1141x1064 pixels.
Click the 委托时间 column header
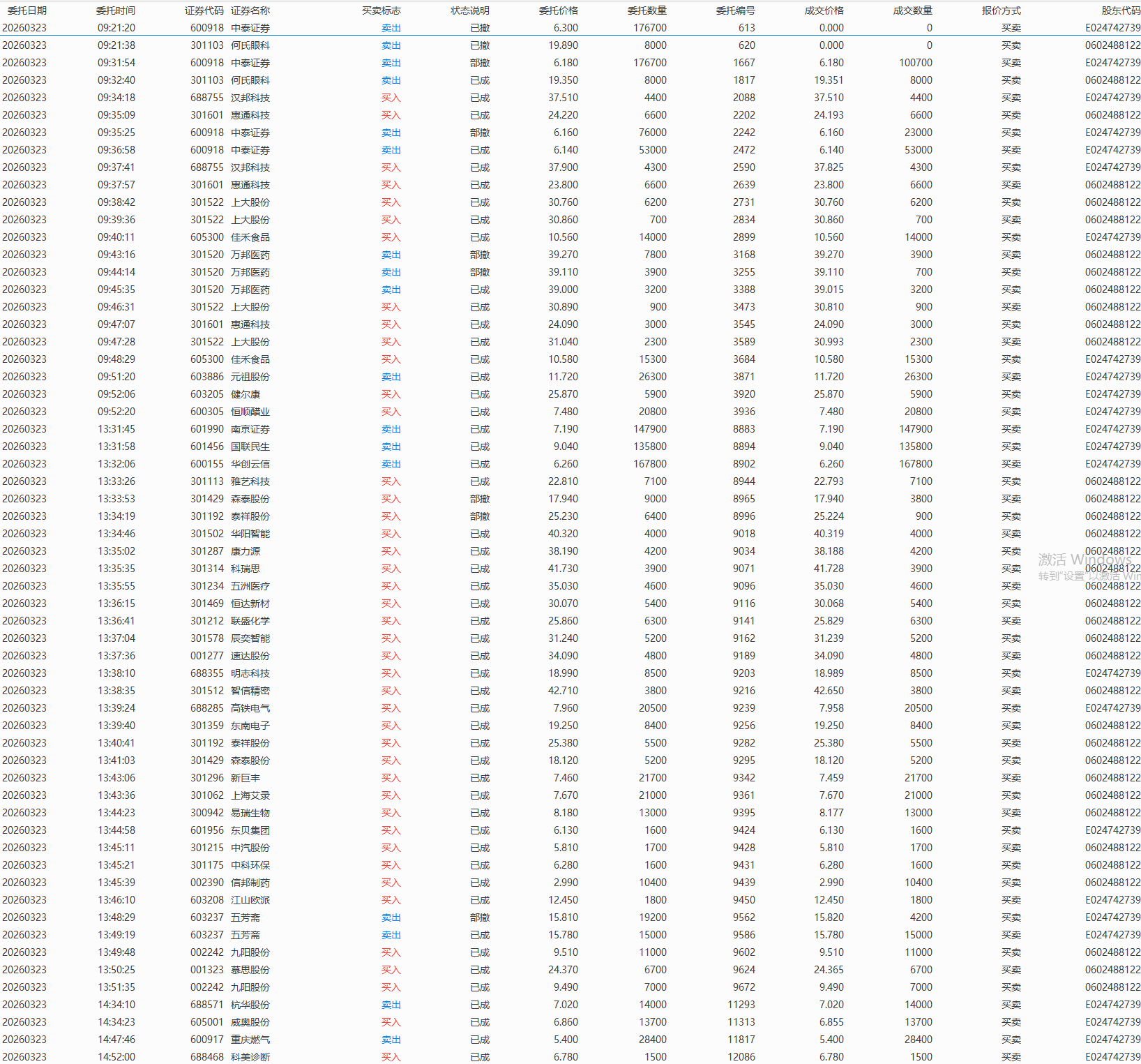pos(116,10)
